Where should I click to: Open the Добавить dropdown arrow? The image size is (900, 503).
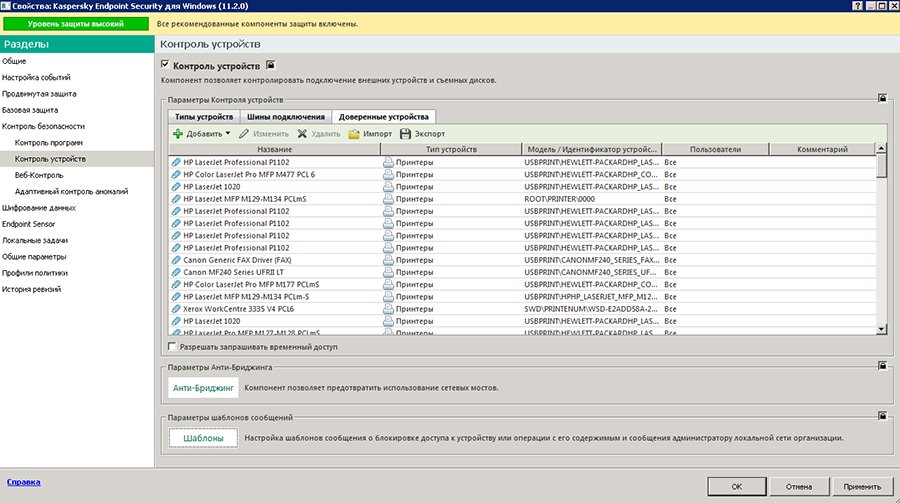point(228,133)
